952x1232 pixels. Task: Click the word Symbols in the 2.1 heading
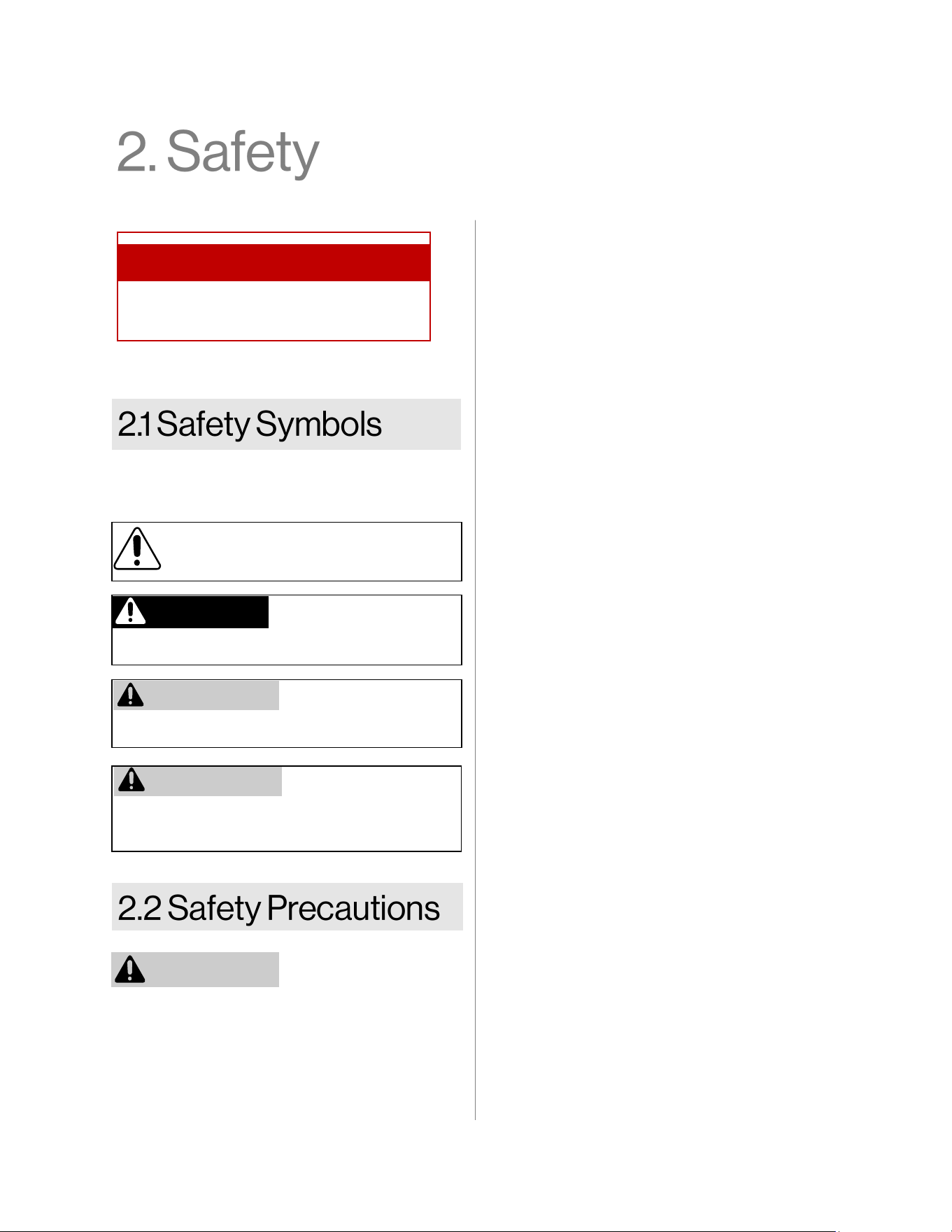tap(319, 425)
